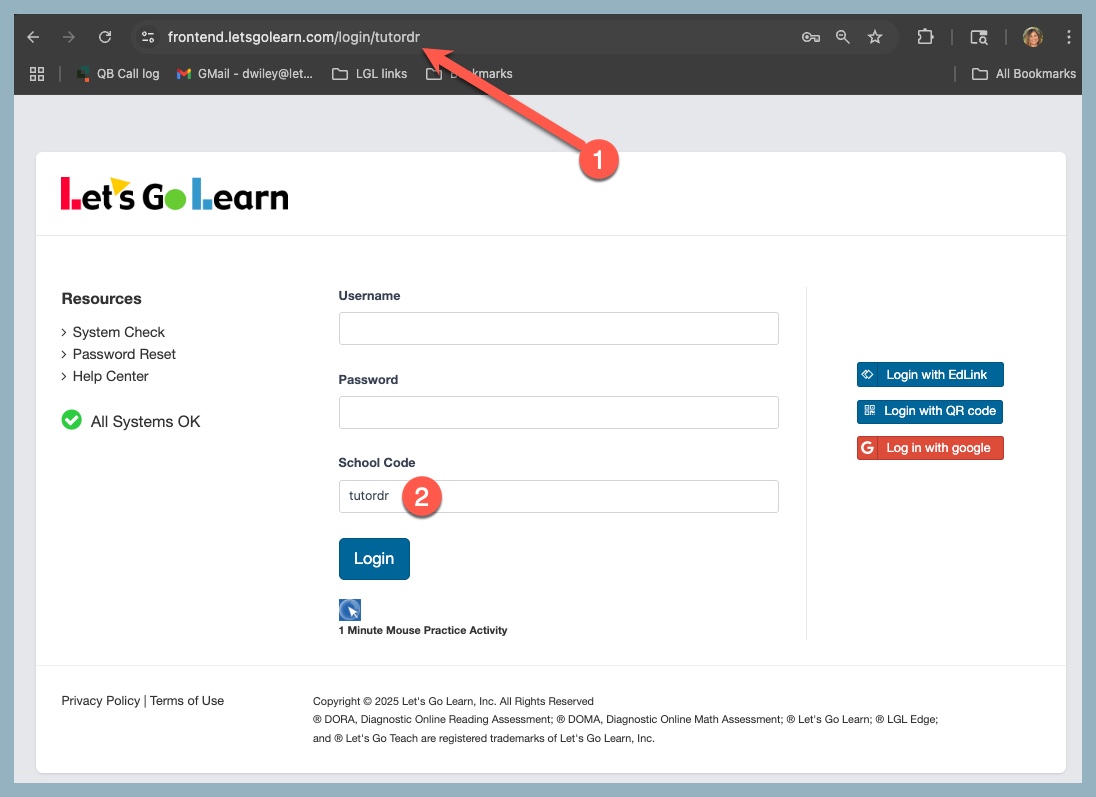Click the School Code input field
This screenshot has width=1096, height=797.
coord(558,496)
